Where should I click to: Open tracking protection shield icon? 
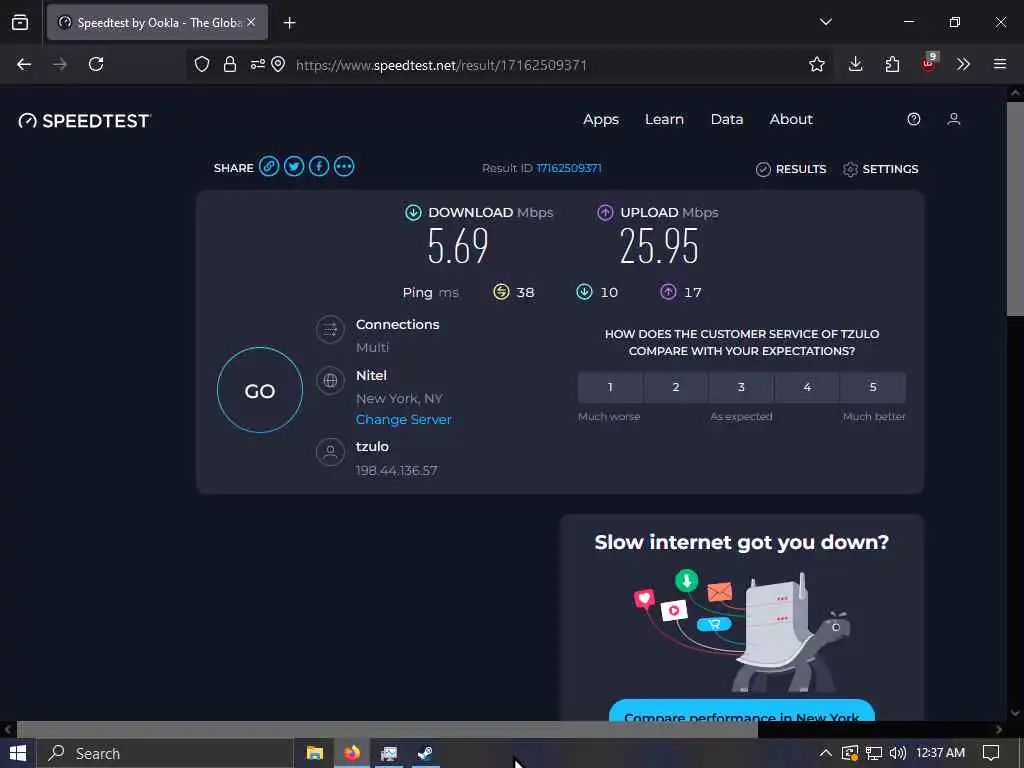[202, 64]
